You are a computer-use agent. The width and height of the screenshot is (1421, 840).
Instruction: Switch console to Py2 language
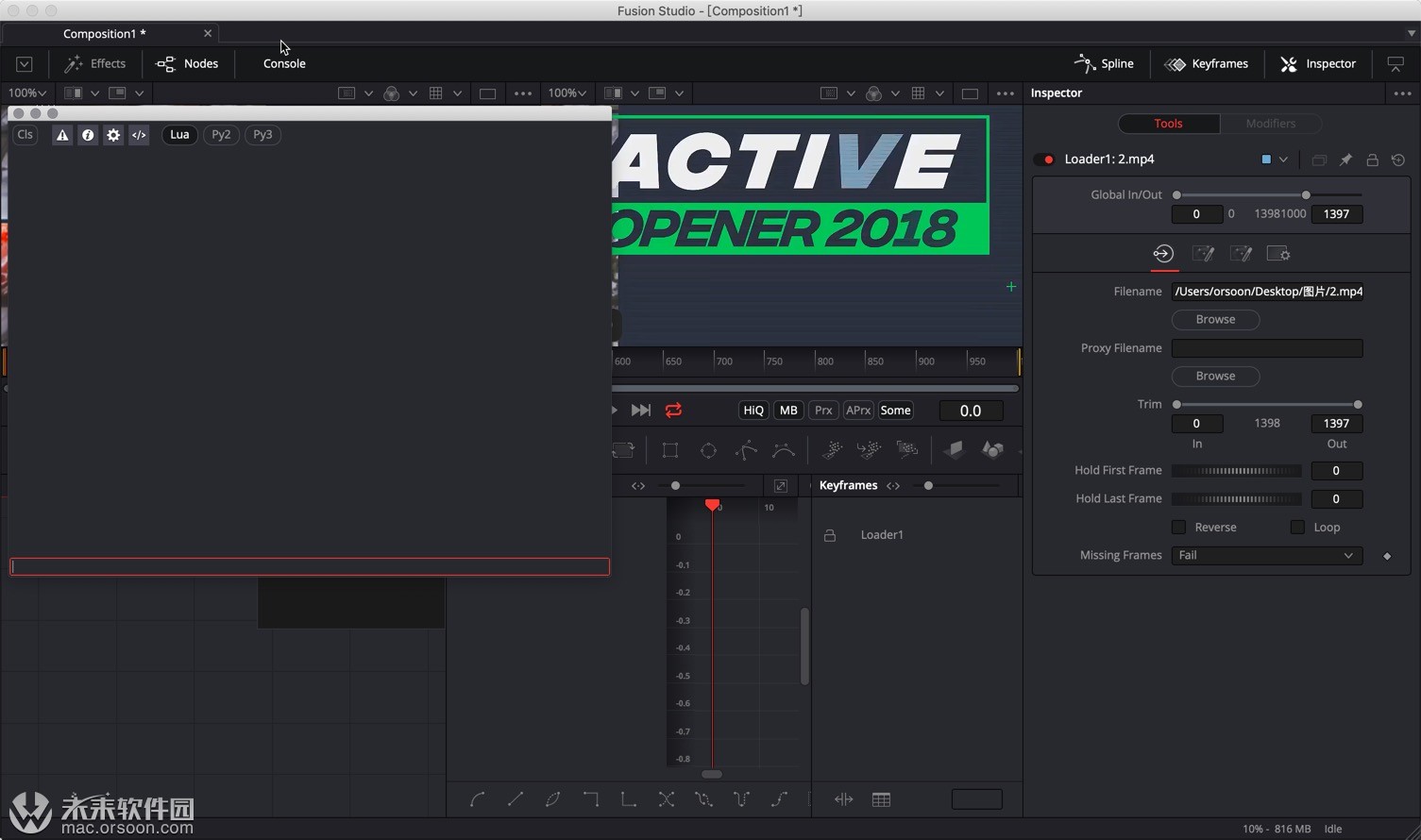pyautogui.click(x=221, y=135)
